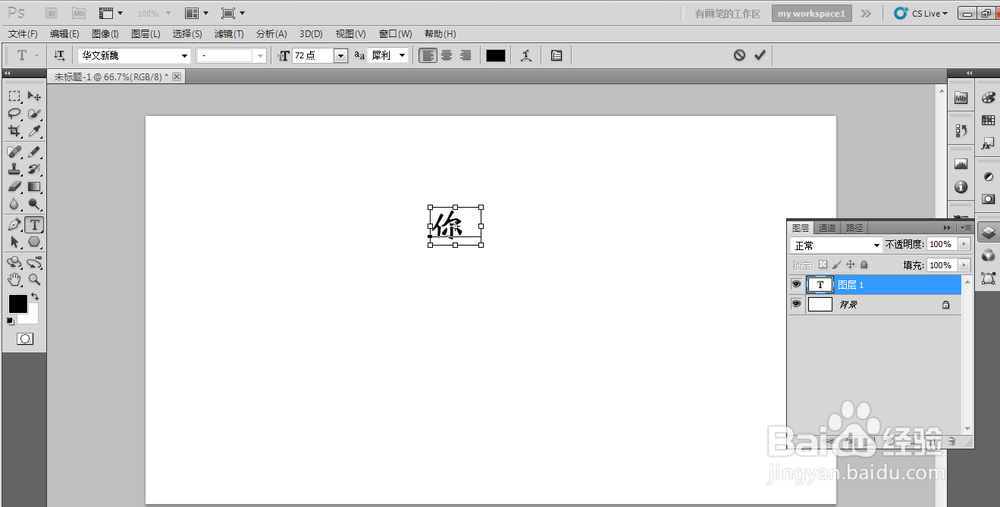Screen dimensions: 1000x507
Task: Commit text edit checkmark
Action: [x=760, y=55]
